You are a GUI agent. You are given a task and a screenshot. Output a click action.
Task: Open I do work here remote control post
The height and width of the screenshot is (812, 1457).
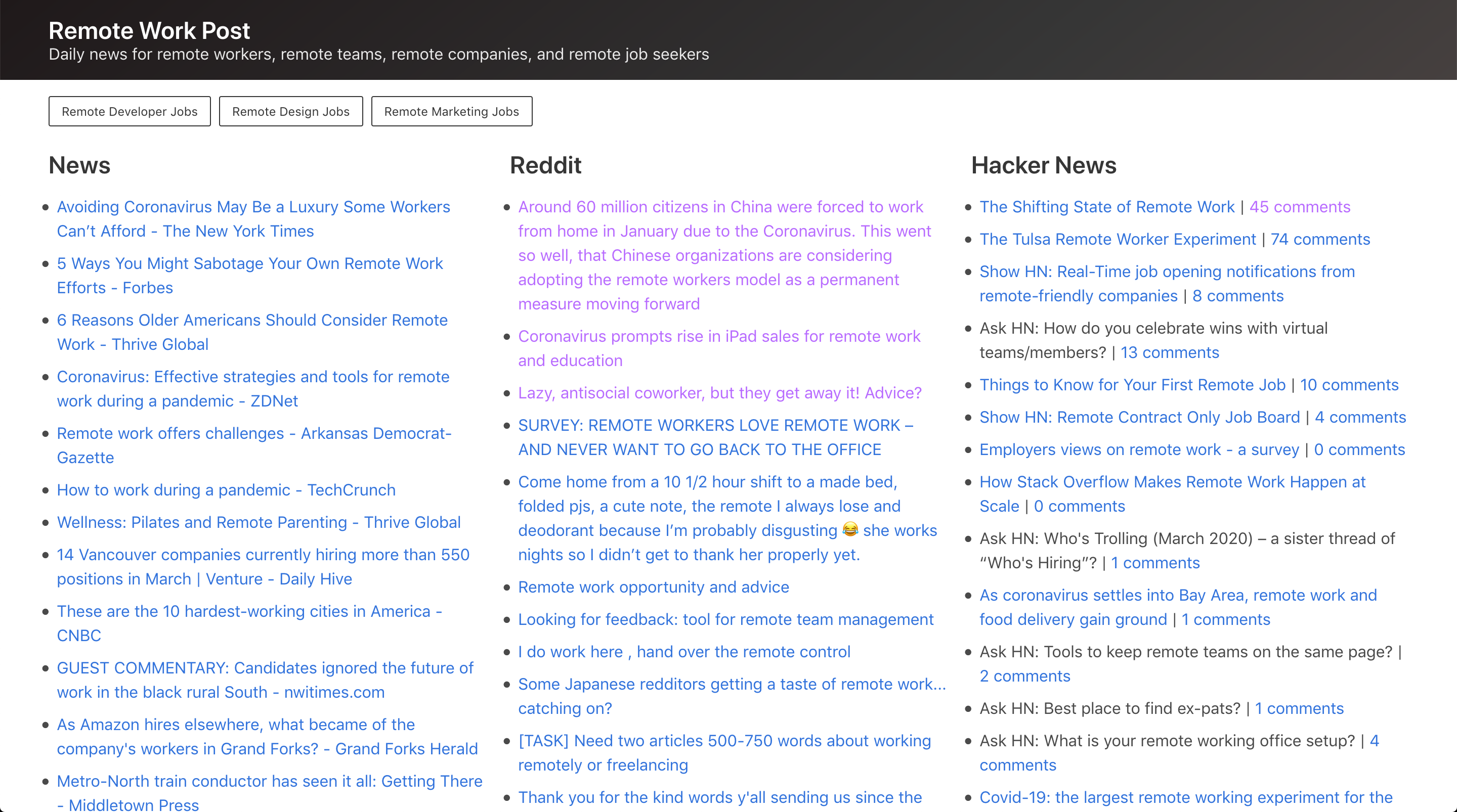tap(684, 651)
